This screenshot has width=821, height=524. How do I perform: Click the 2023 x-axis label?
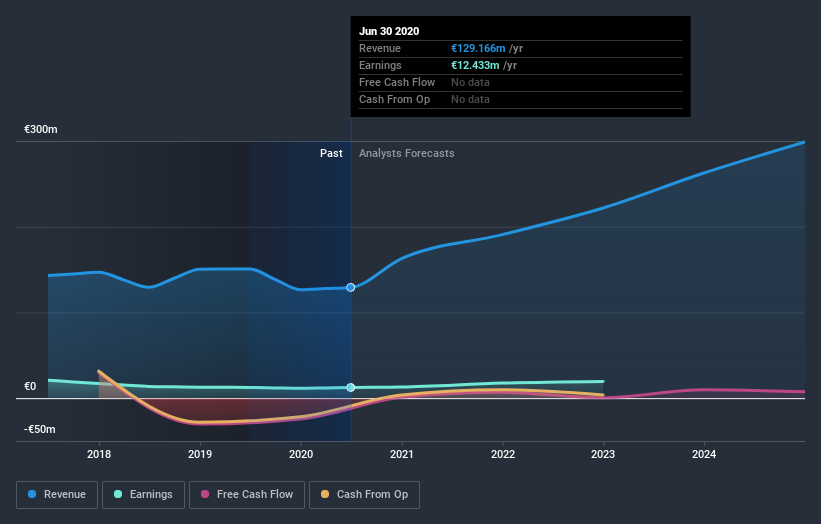603,454
